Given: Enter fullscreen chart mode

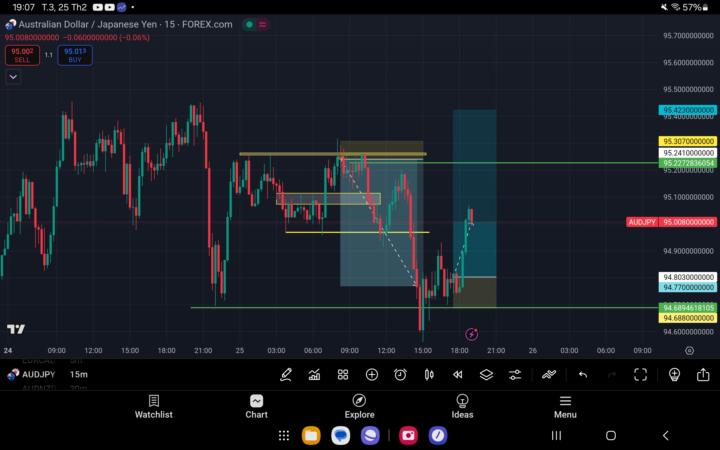Looking at the screenshot, I should tap(641, 375).
